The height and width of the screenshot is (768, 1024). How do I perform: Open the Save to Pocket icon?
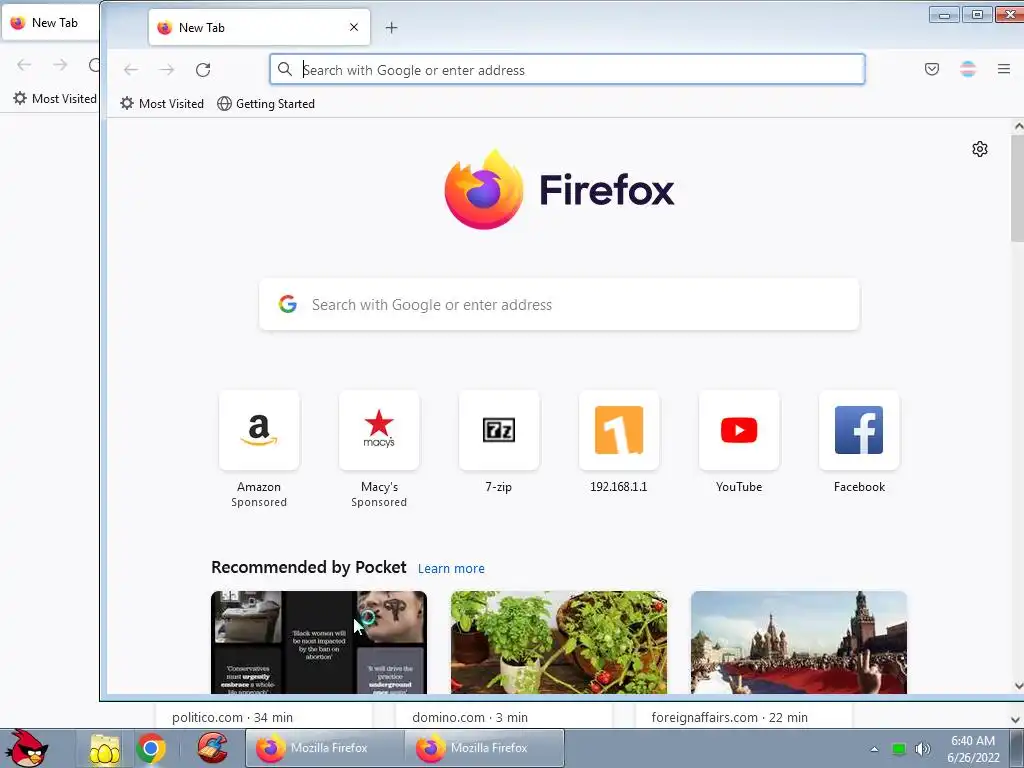pos(932,69)
